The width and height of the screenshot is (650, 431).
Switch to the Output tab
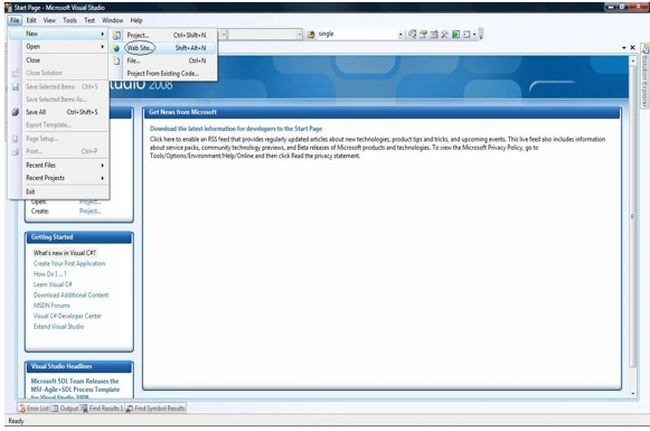point(65,409)
